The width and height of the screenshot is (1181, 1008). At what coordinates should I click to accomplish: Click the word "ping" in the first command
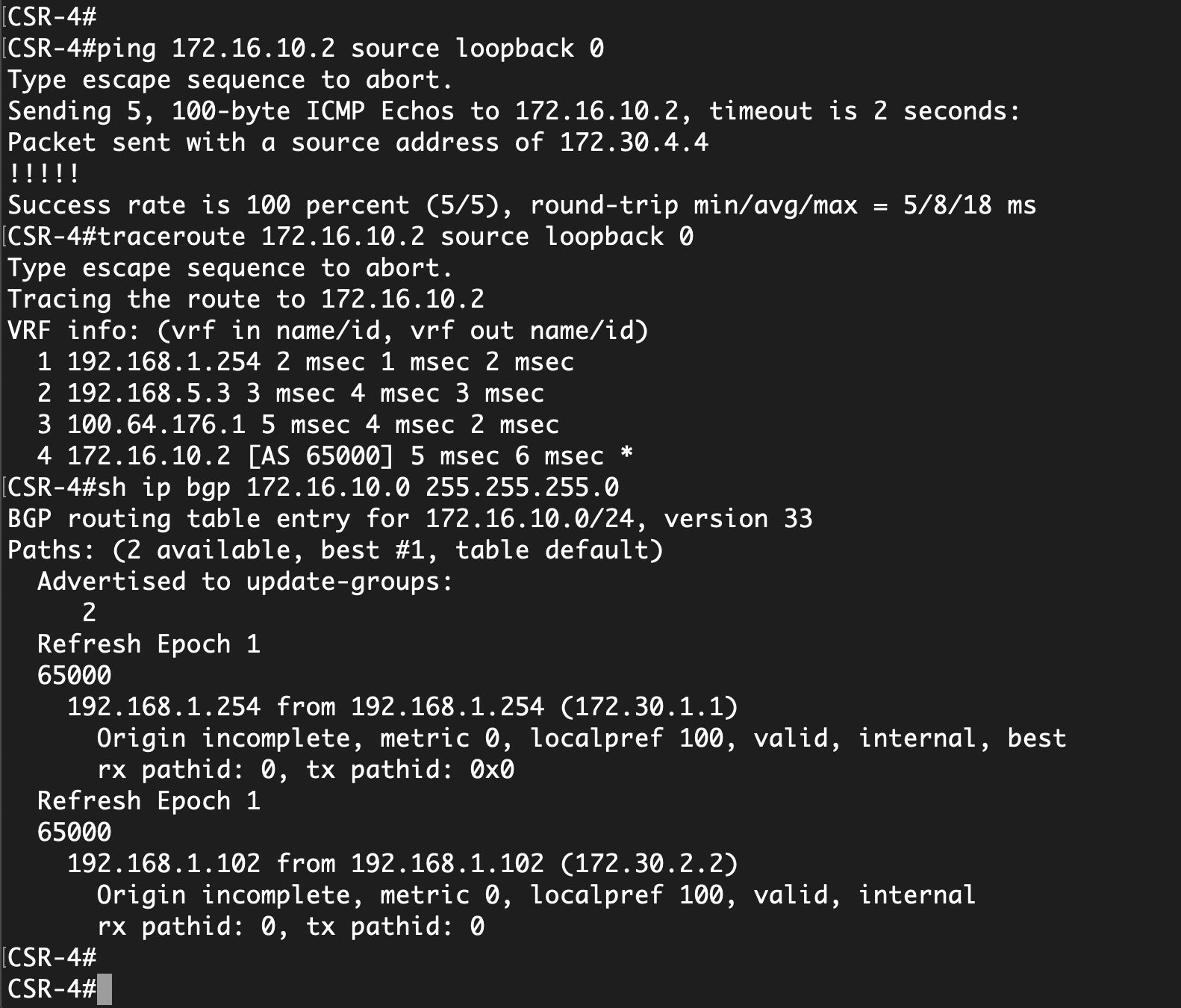(126, 49)
